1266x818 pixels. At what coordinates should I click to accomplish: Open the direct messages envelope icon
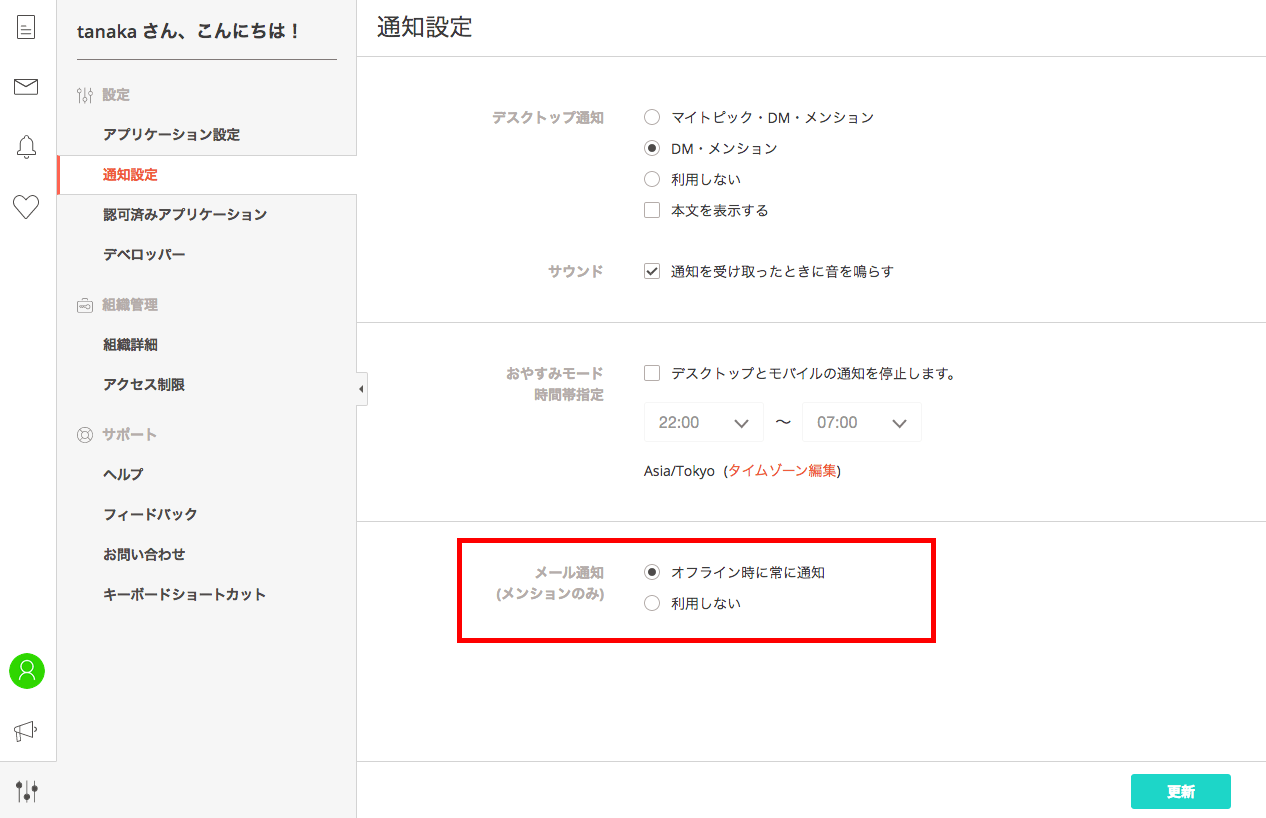(26, 87)
